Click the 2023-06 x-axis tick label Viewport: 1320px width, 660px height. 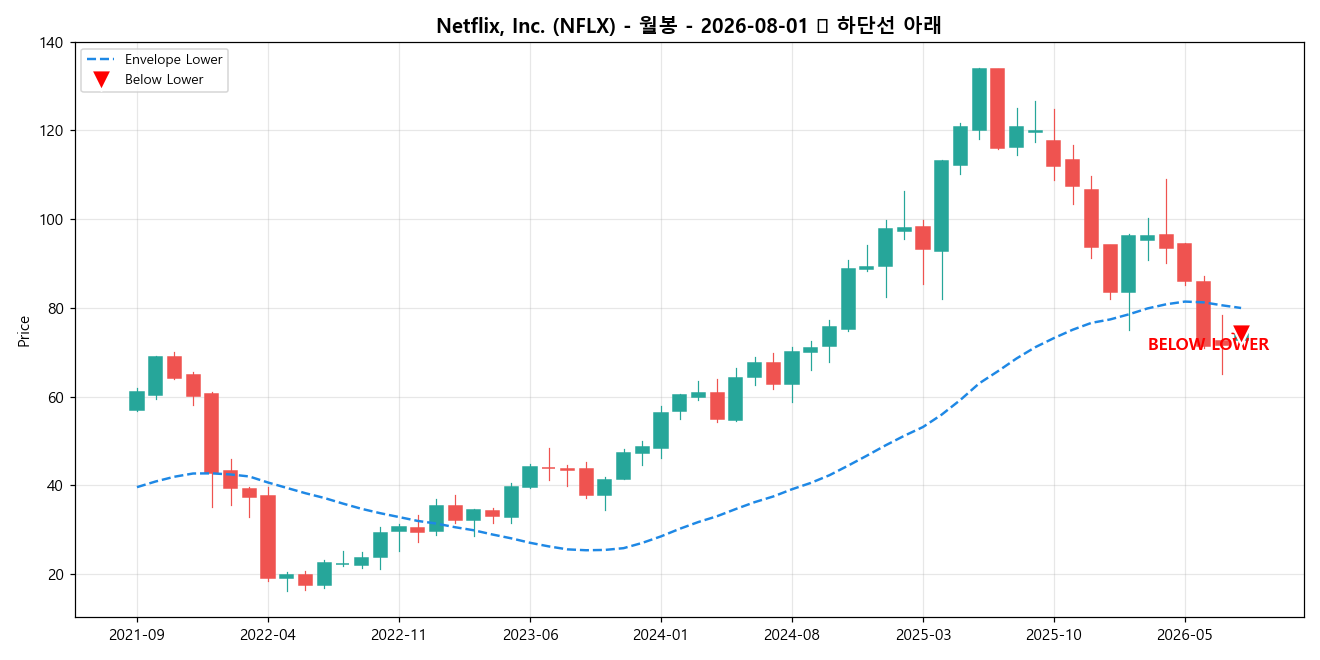(530, 634)
